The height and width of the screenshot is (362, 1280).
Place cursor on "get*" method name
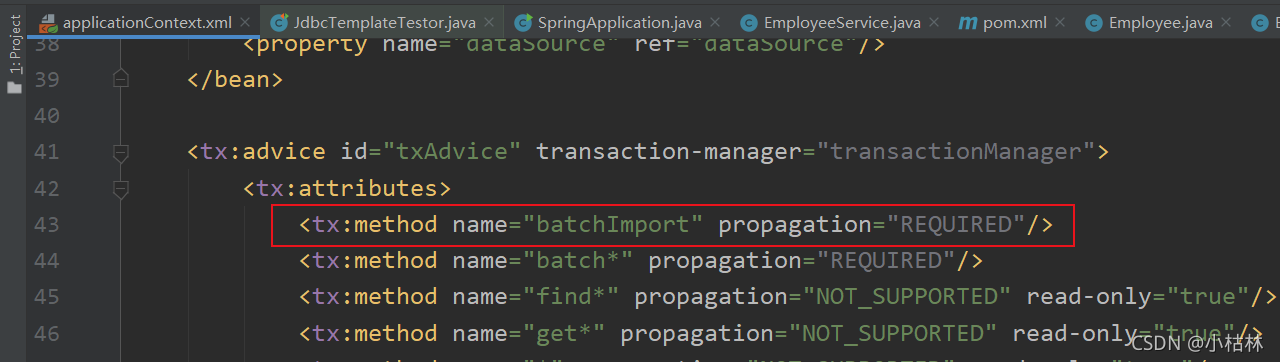(564, 333)
